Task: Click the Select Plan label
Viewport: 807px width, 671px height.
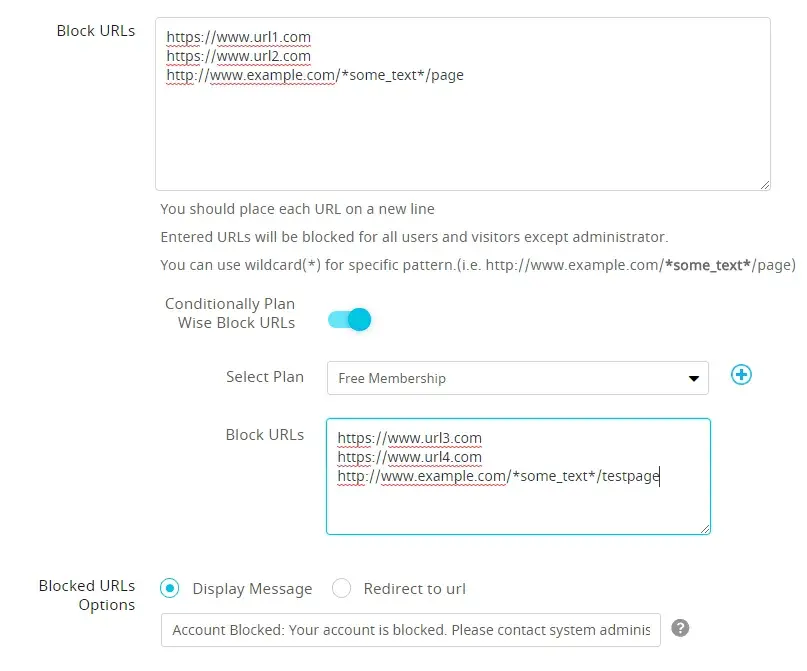Action: click(x=264, y=377)
